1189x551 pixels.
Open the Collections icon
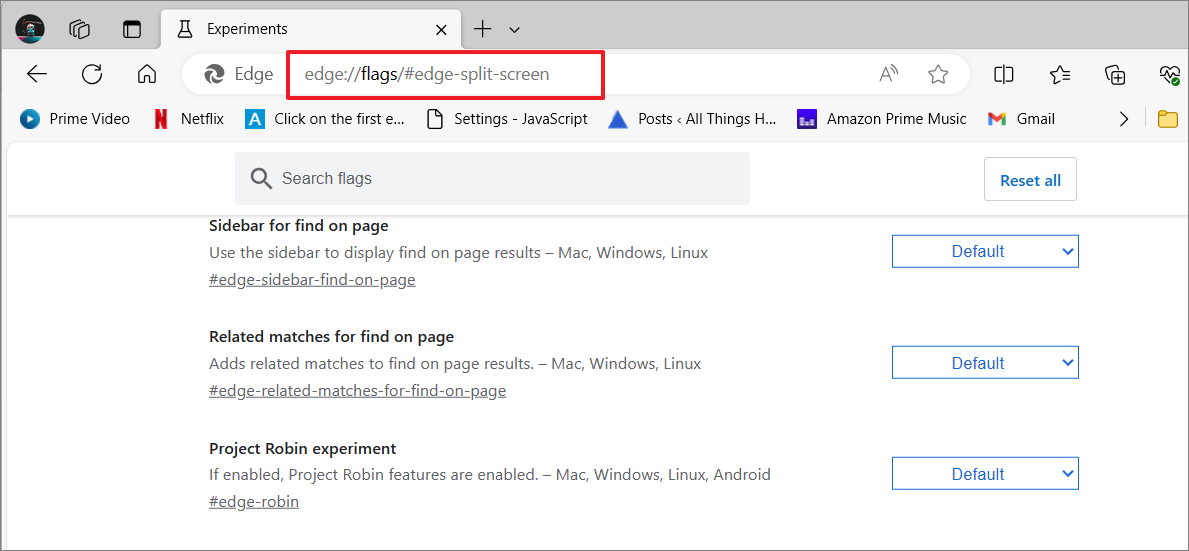(1115, 74)
